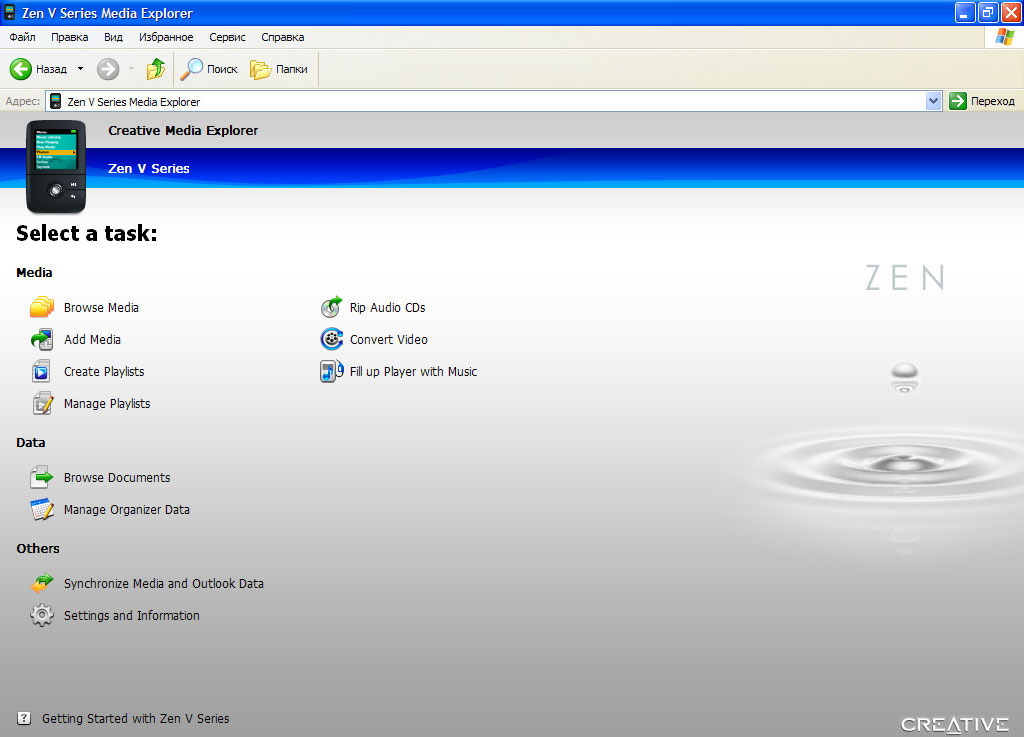Viewport: 1024px width, 737px height.
Task: Click the Manage Organizer Data icon
Action: tap(42, 509)
